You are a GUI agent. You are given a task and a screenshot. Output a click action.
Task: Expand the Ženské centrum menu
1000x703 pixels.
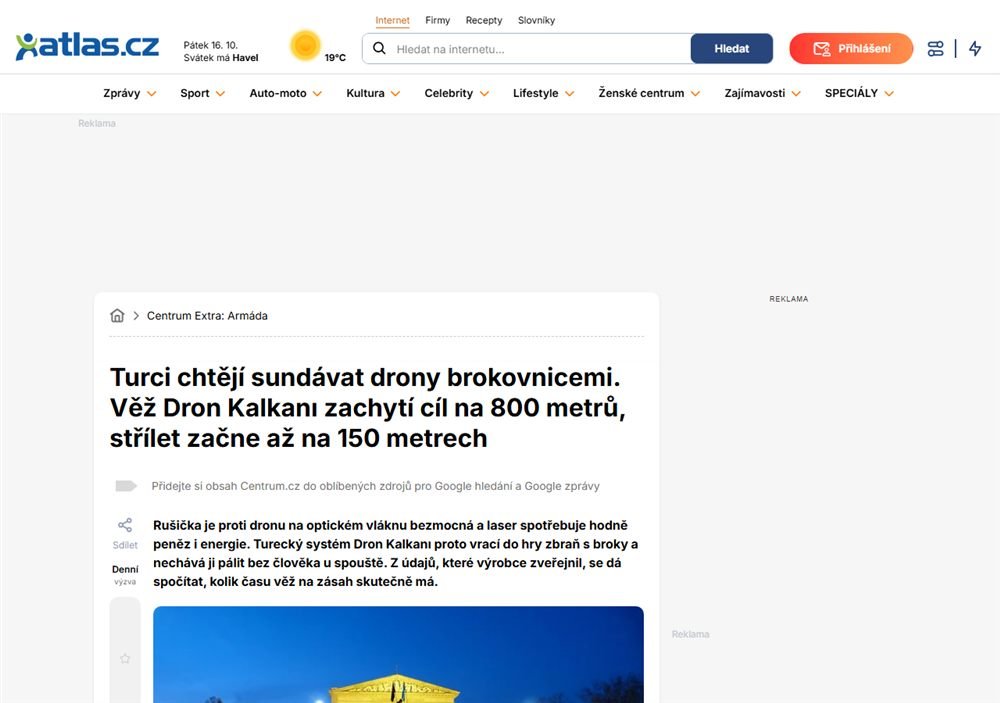[x=649, y=93]
